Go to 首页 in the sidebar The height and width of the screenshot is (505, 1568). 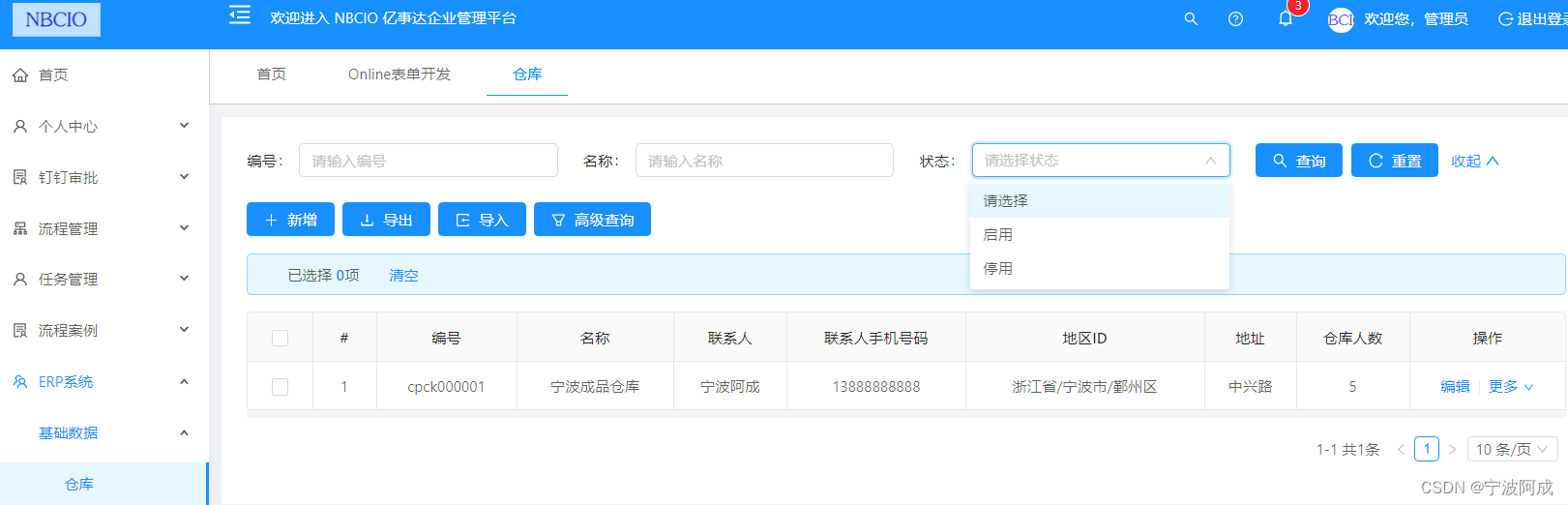pos(104,75)
